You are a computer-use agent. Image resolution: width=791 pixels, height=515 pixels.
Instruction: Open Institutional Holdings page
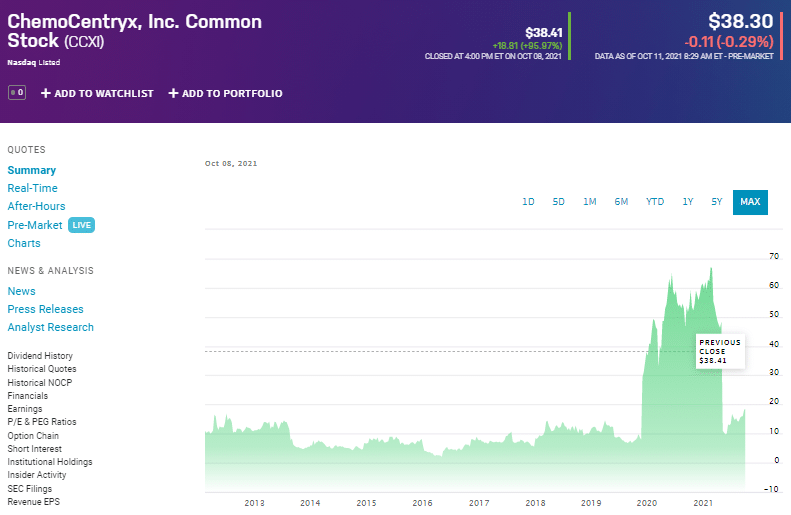tap(50, 462)
